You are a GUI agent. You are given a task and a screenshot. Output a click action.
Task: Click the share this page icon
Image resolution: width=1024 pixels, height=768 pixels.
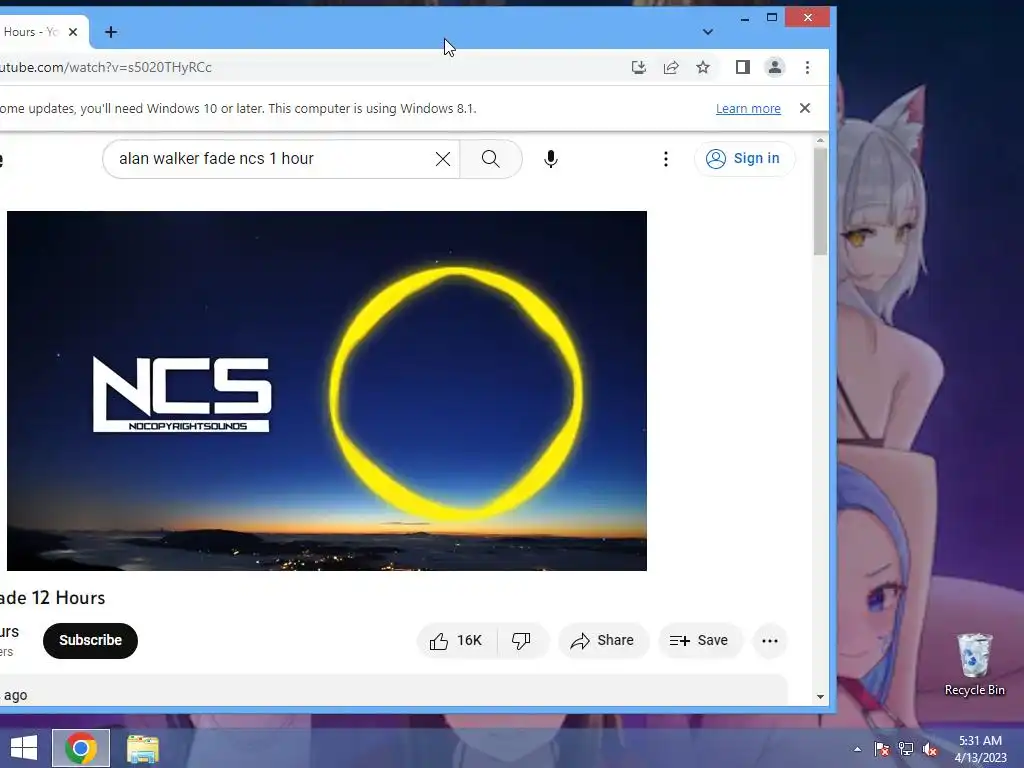671,67
